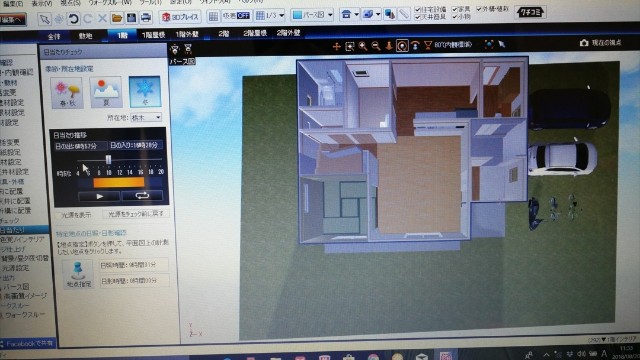This screenshot has height=360, width=640.
Task: Click the blue fit-to-view target icon
Action: pos(489,44)
